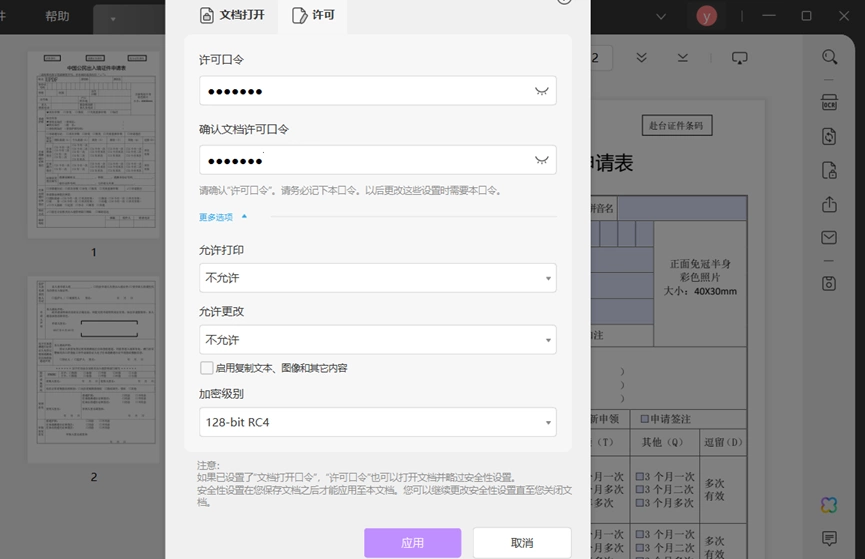This screenshot has width=865, height=559.
Task: Expand the 128-bit RC4 encryption level dropdown
Action: [378, 422]
